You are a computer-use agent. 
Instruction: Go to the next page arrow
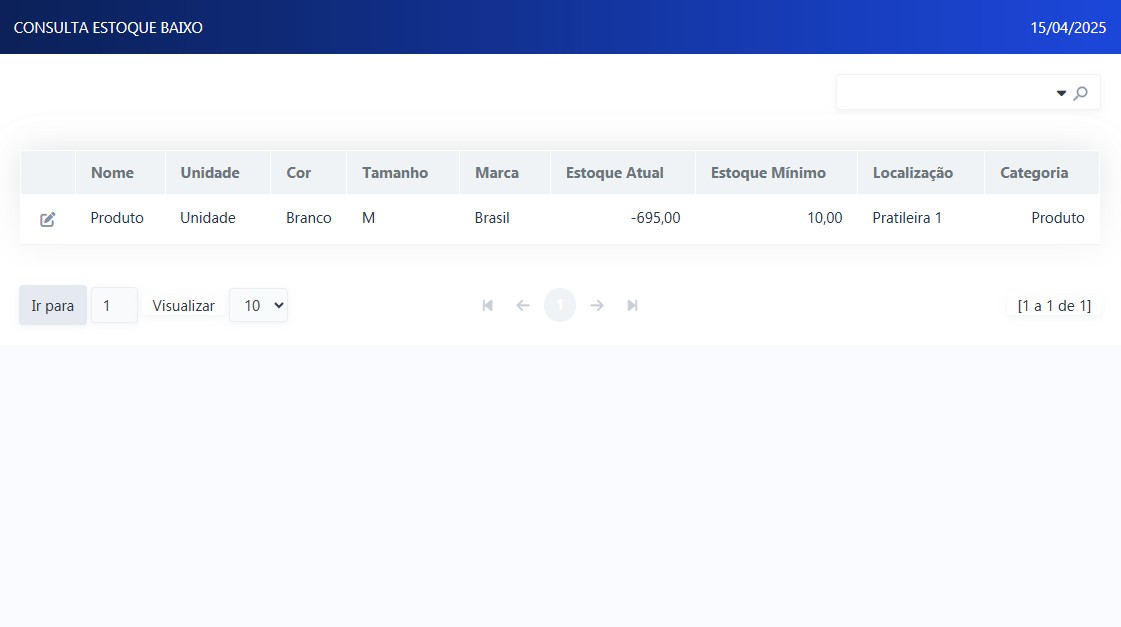click(597, 305)
